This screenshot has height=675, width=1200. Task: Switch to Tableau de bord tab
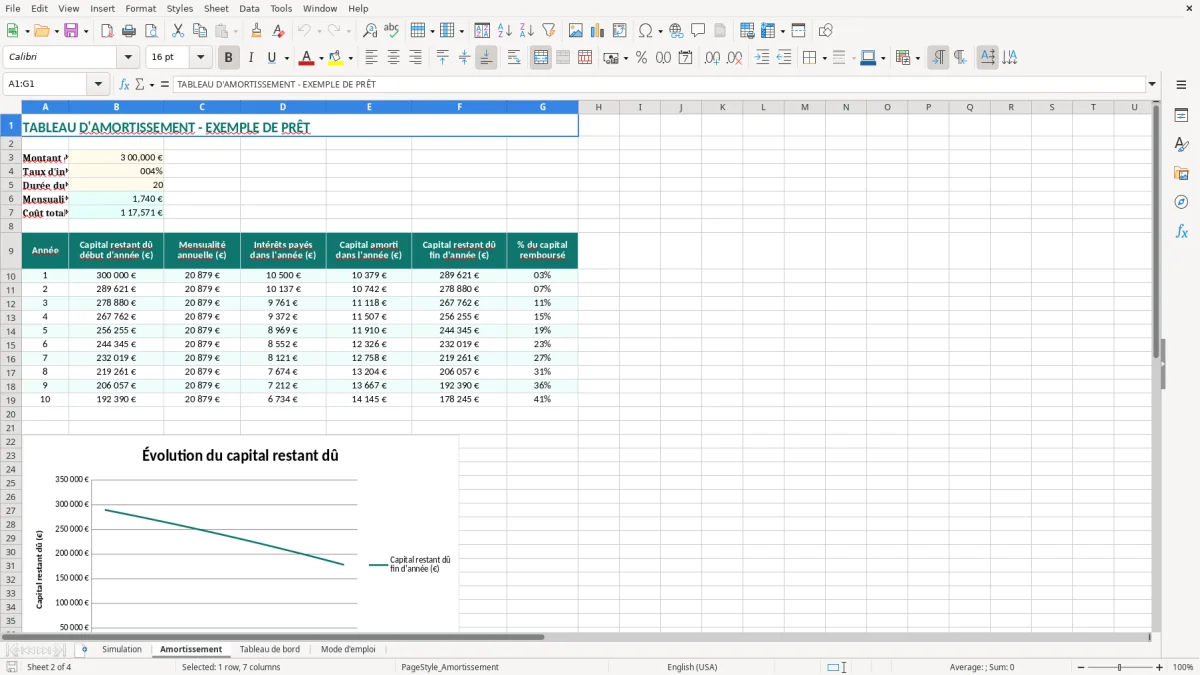tap(269, 650)
